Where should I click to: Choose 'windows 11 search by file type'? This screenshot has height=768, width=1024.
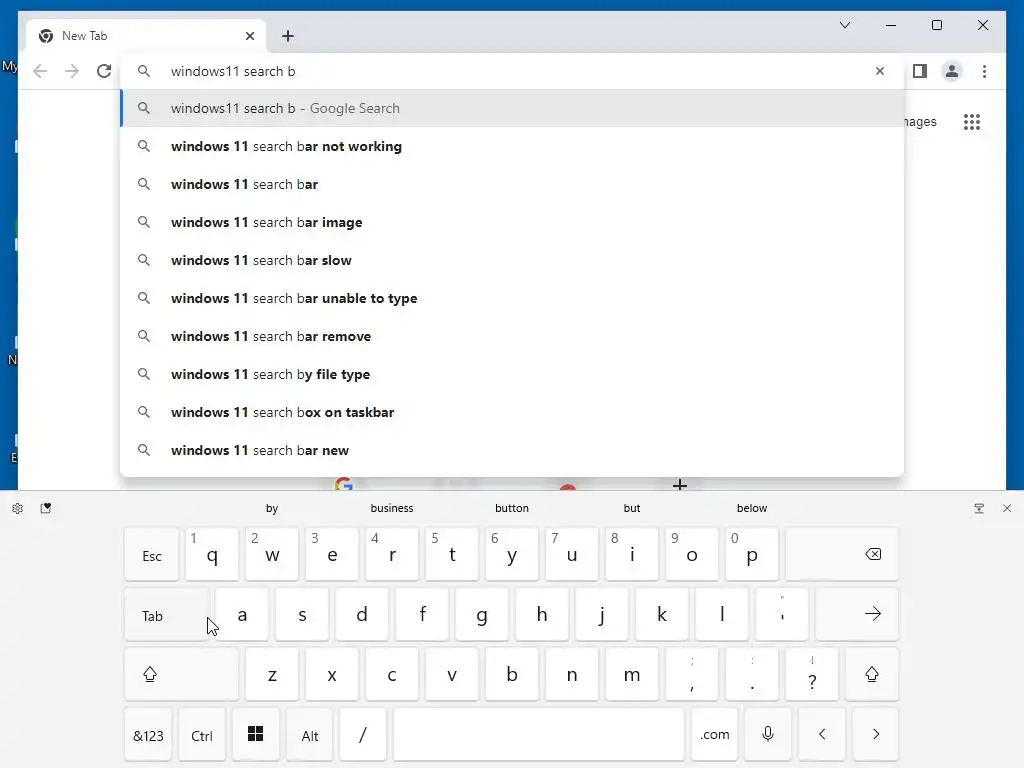click(513, 374)
